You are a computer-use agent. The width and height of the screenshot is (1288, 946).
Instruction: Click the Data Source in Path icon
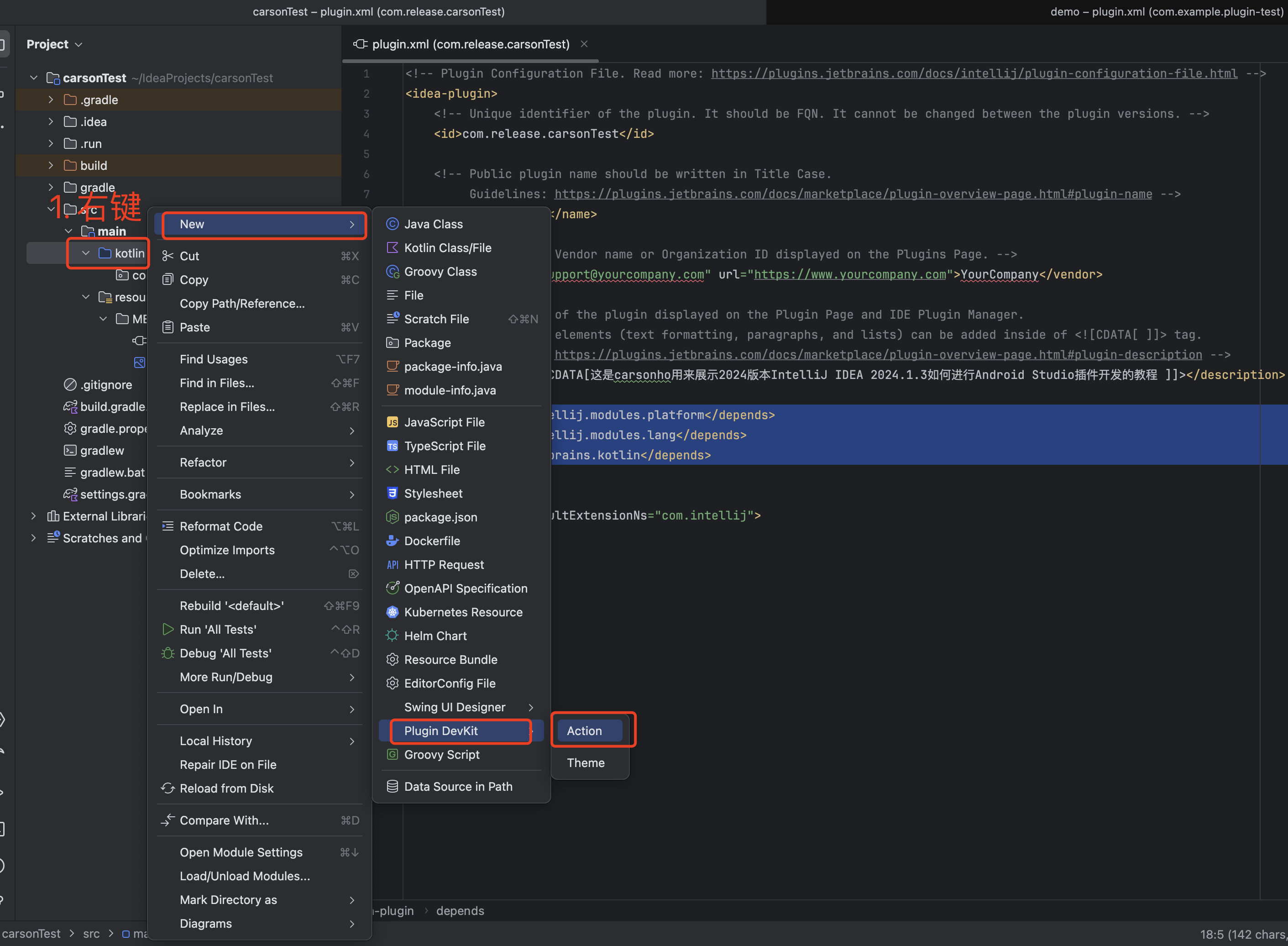(392, 786)
